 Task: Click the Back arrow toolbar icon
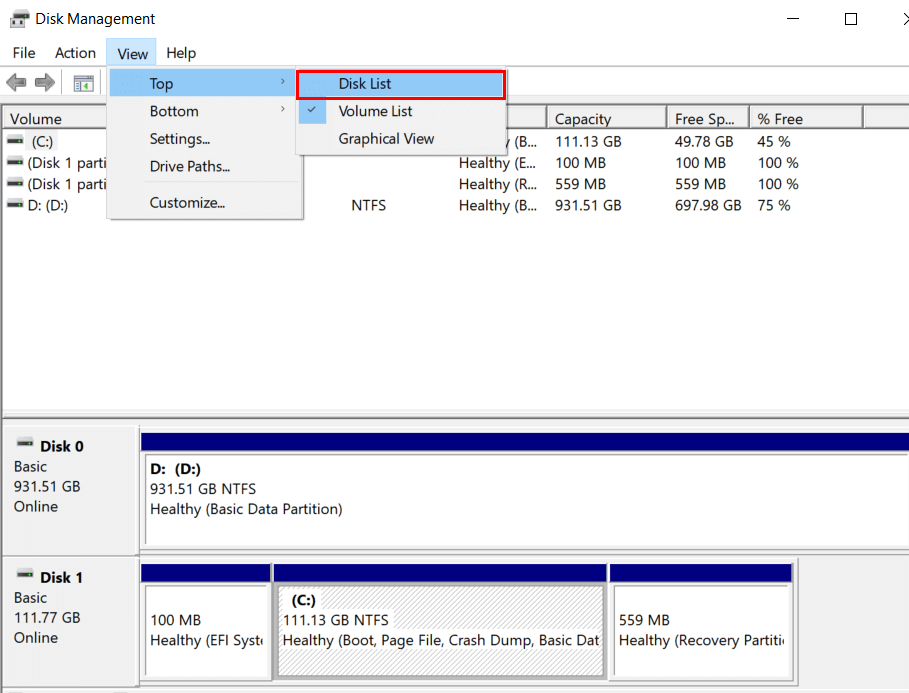tap(16, 83)
